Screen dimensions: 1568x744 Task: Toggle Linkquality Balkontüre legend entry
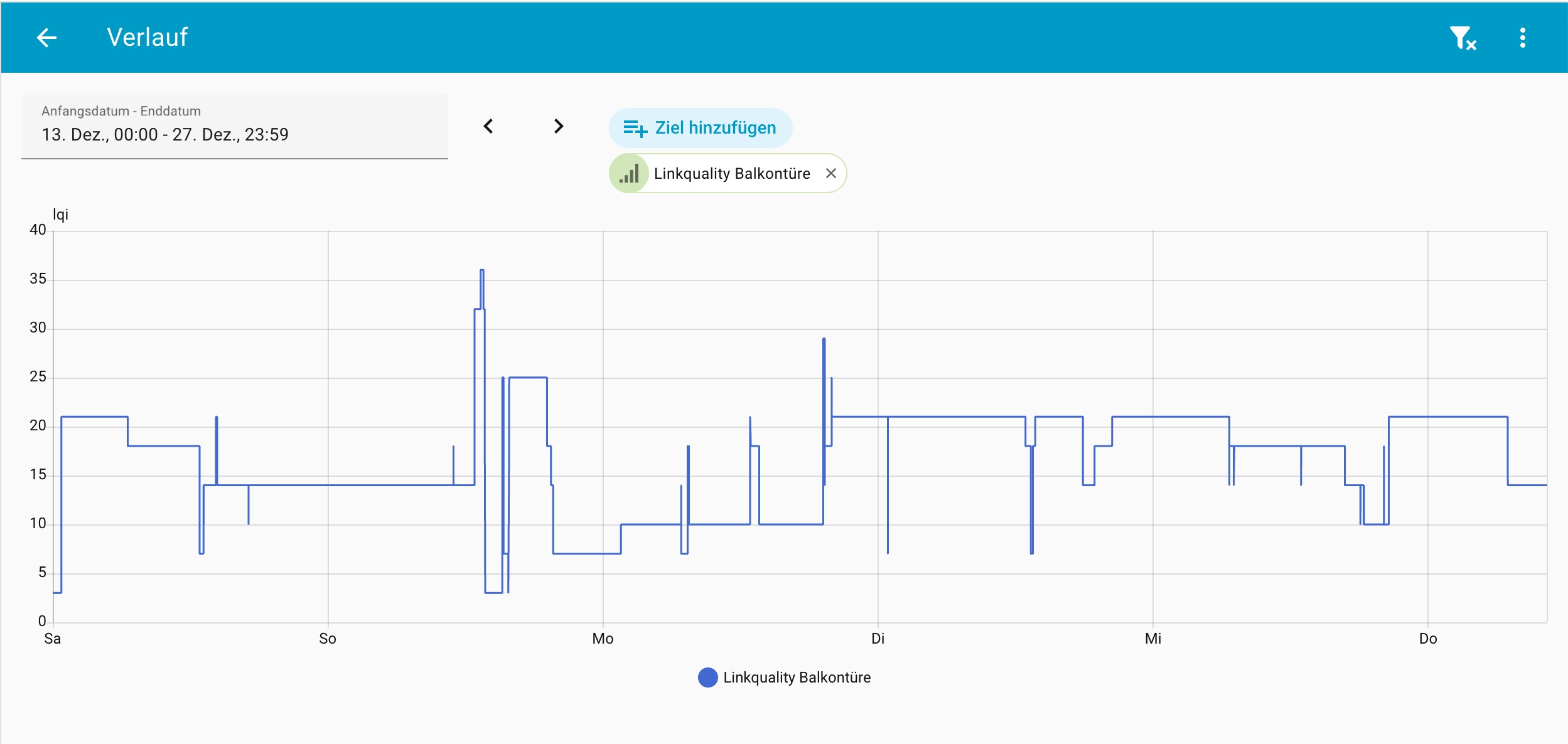(796, 678)
